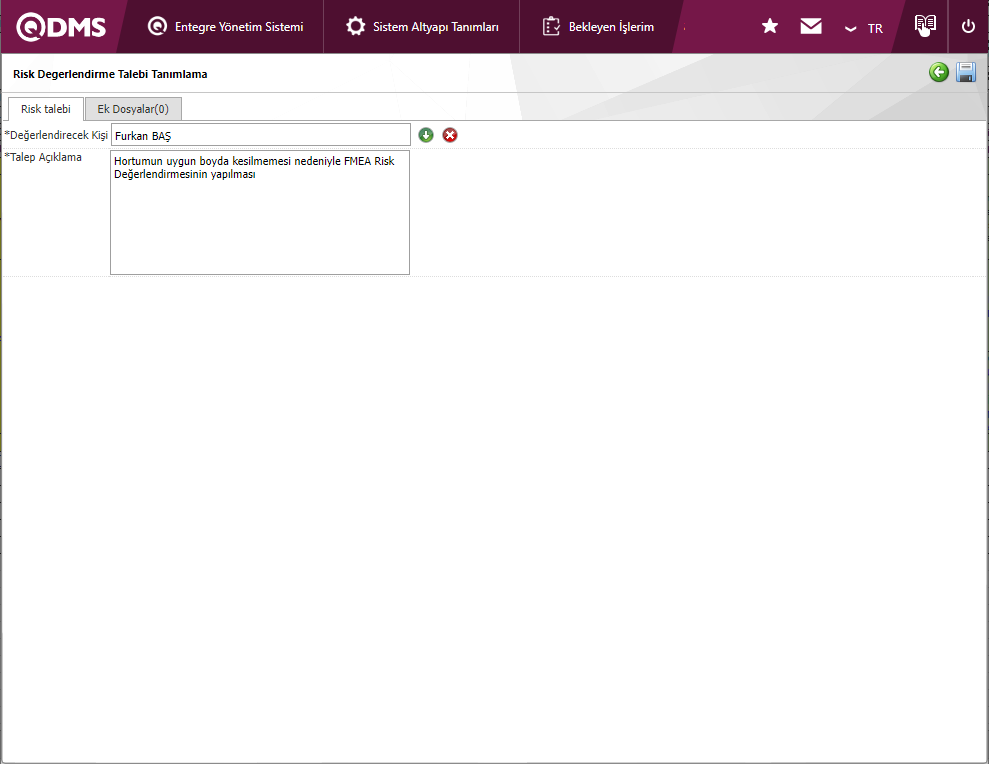Expand the TR language dropdown
Viewport: 989px width, 764px height.
coord(863,28)
